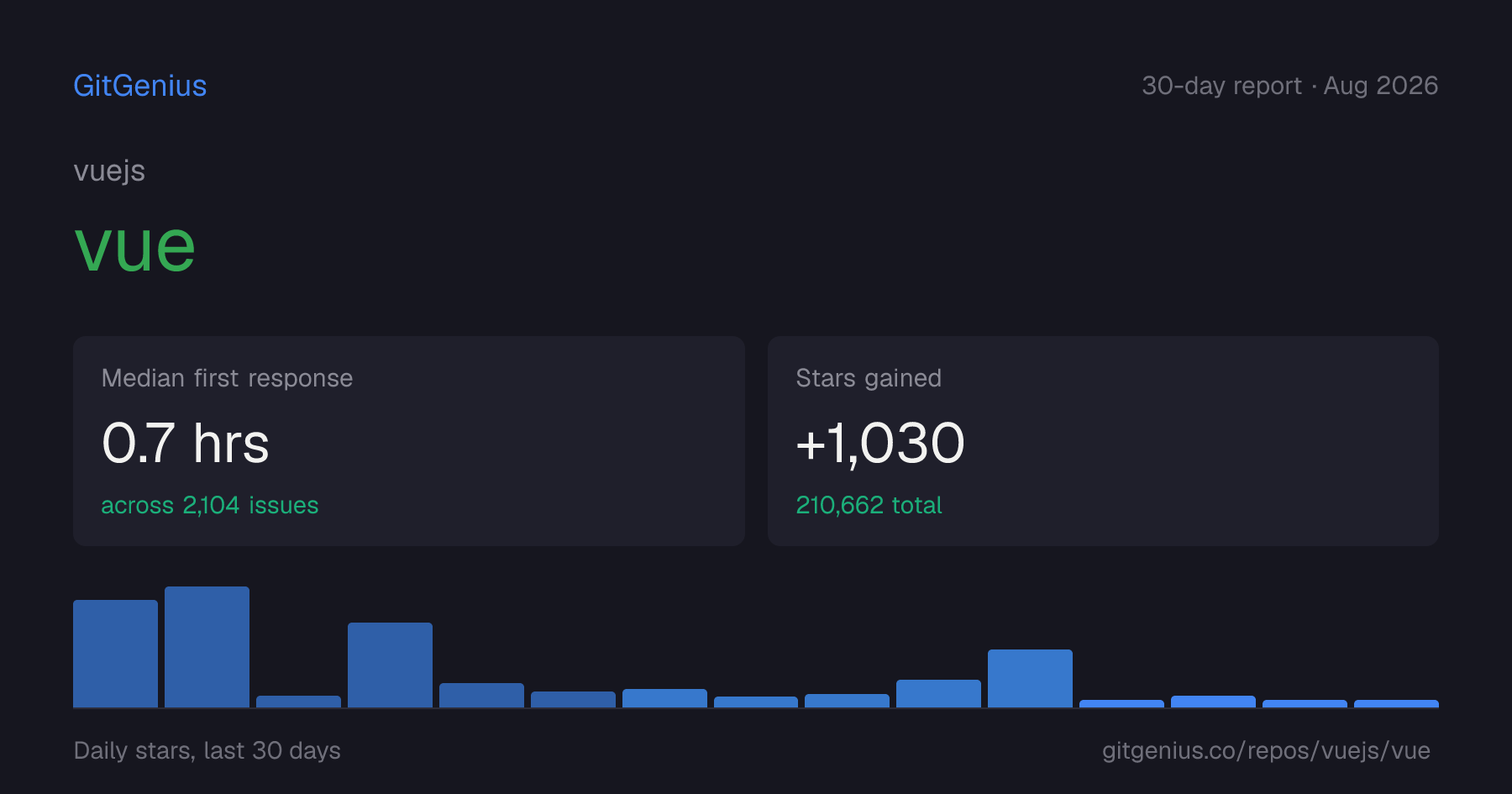Click the bright blue thirteenth bar

[1213, 702]
